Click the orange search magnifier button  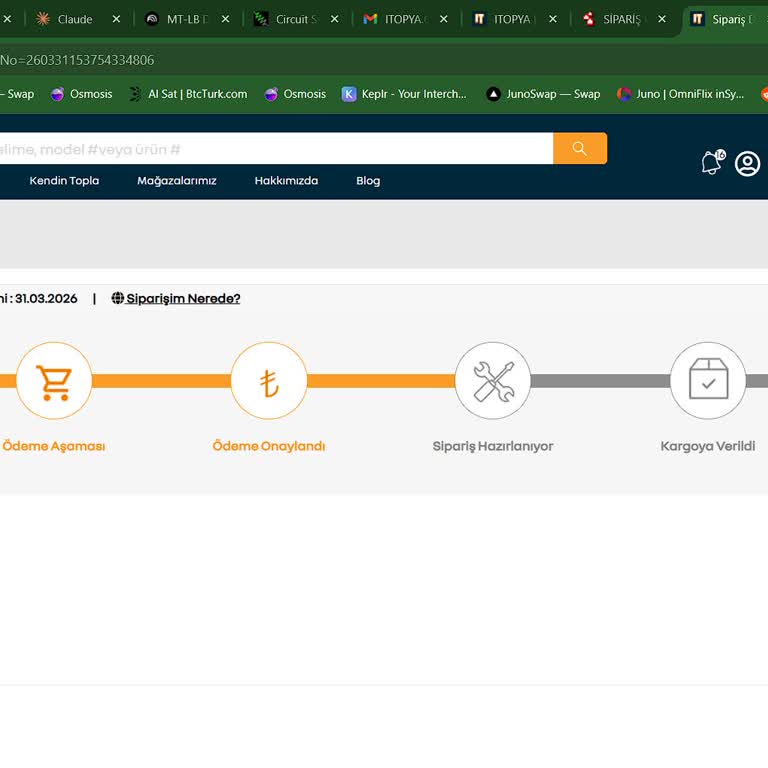coord(580,148)
